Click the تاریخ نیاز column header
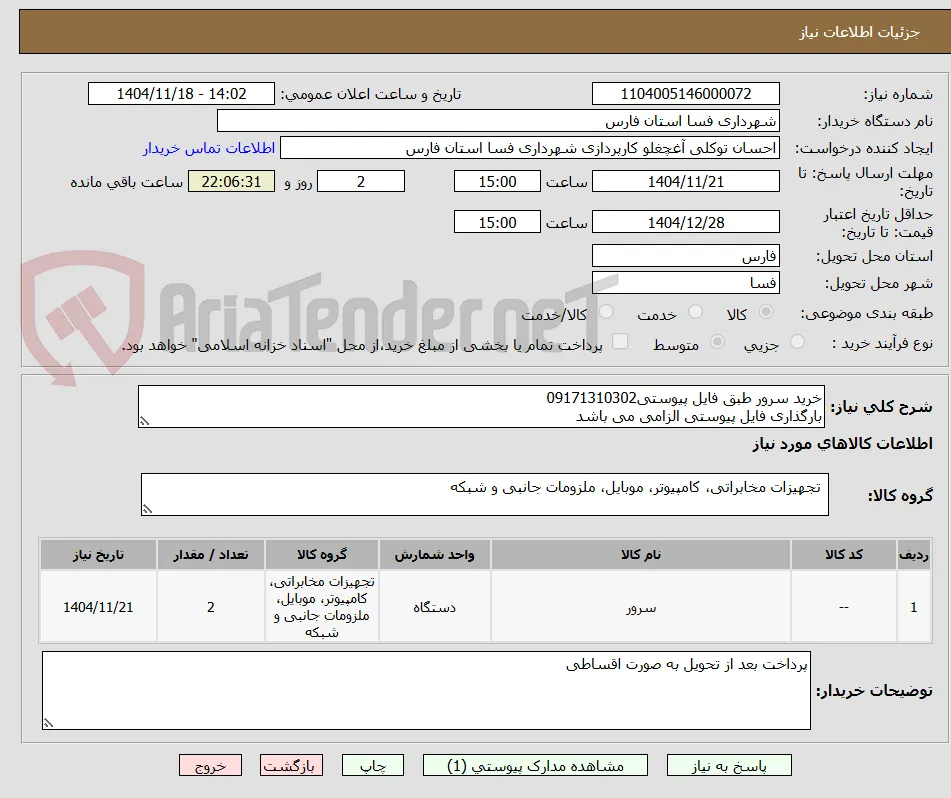Image resolution: width=951 pixels, height=798 pixels. [x=98, y=554]
